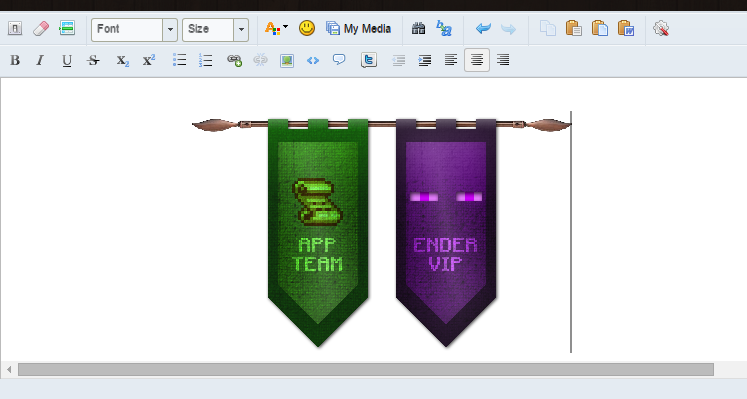Screen dimensions: 747x399
Task: Click the code tag icon
Action: pos(313,60)
